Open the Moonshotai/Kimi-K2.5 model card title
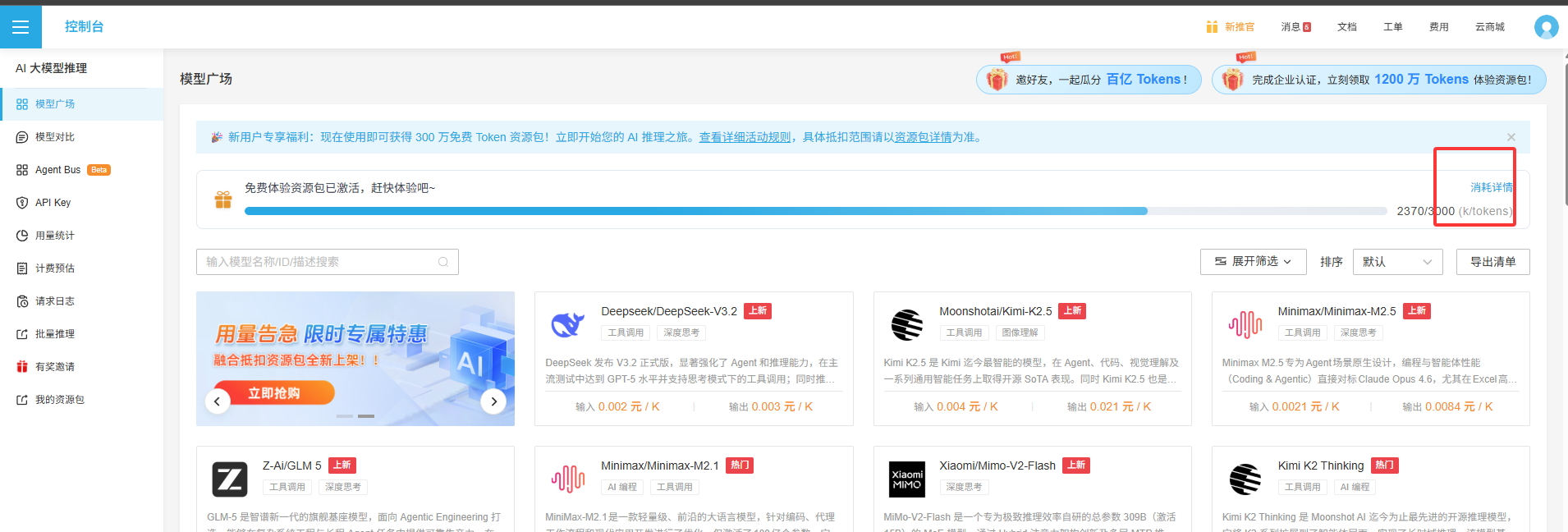This screenshot has width=1568, height=532. tap(996, 311)
